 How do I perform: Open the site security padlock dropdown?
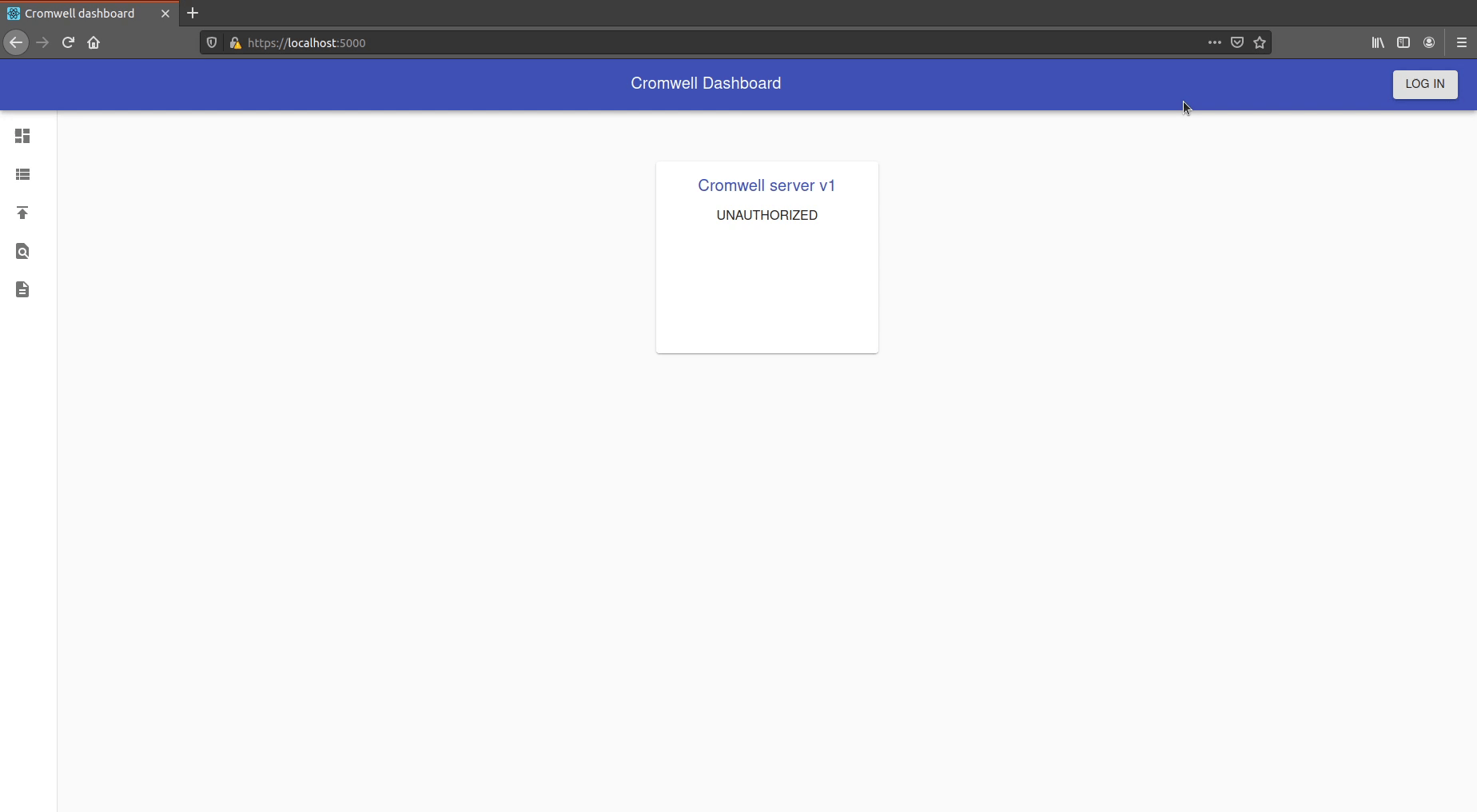tap(236, 43)
